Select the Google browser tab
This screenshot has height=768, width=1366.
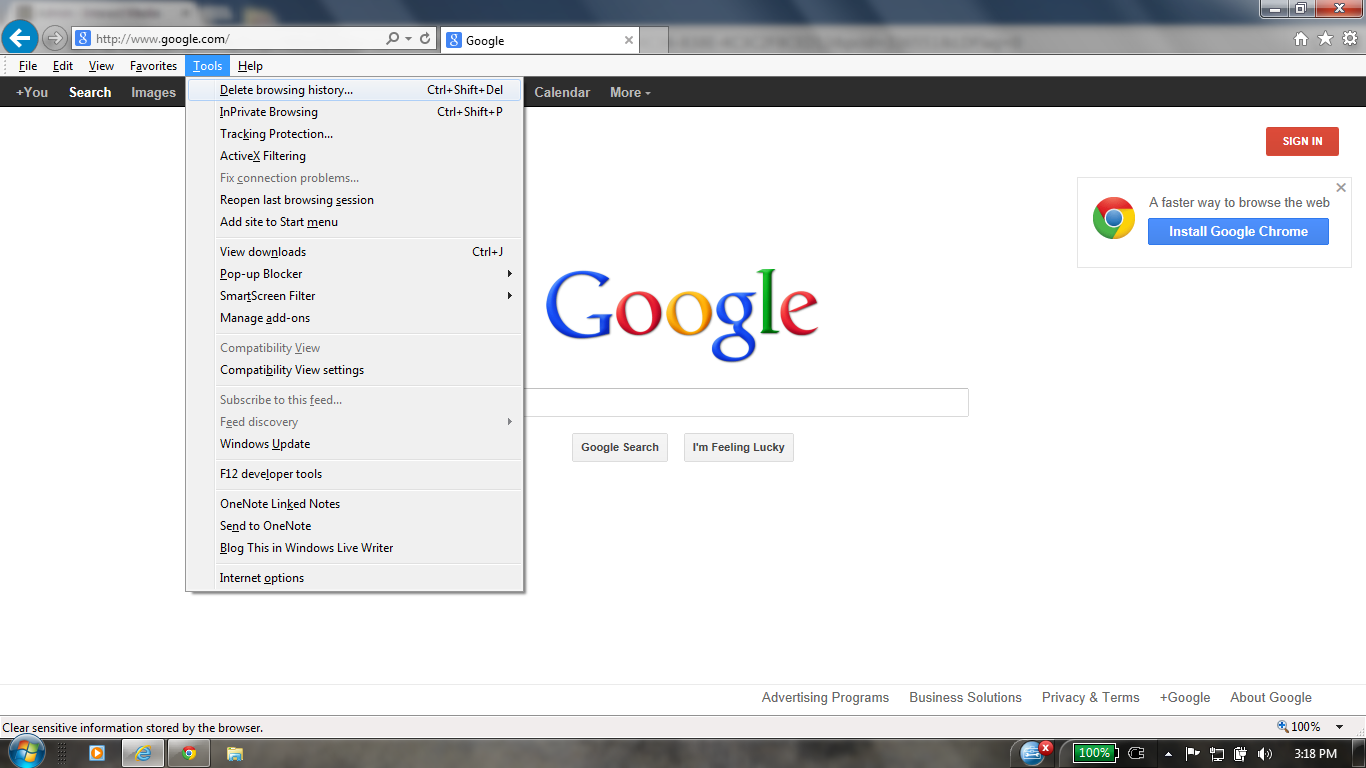539,40
